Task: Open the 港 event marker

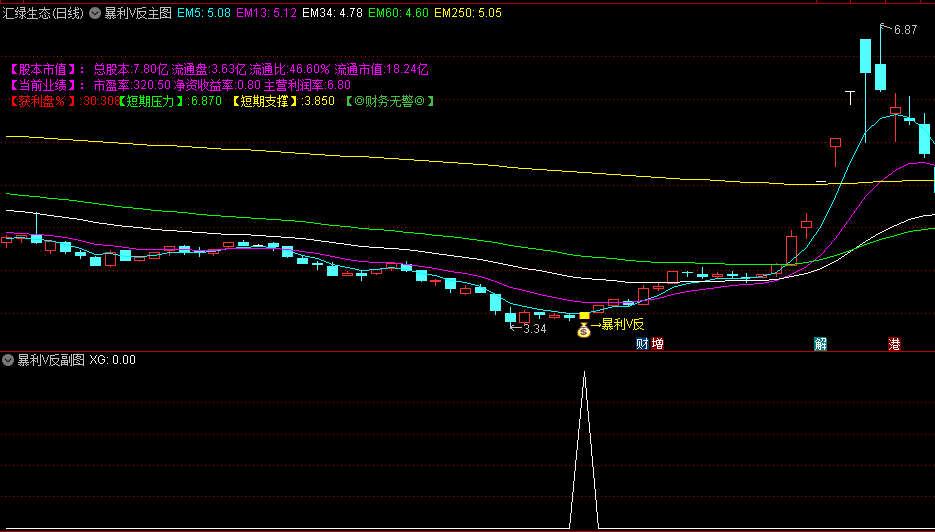Action: (x=894, y=344)
